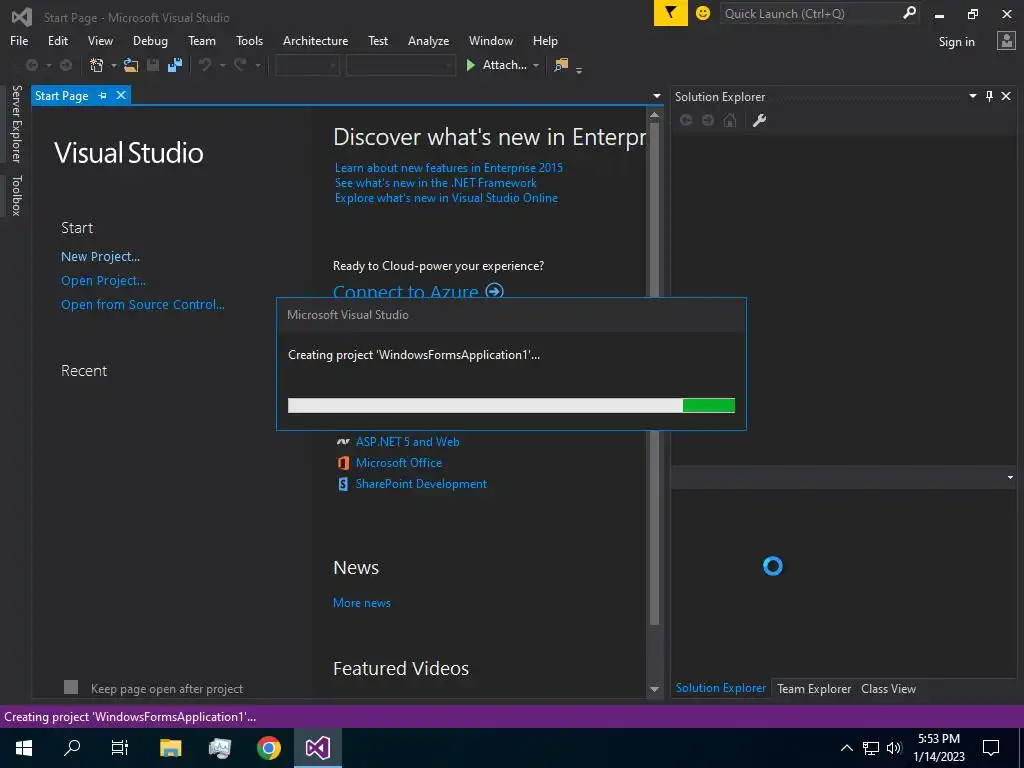This screenshot has height=768, width=1024.
Task: Open the Redo history dropdown arrow
Action: [257, 65]
